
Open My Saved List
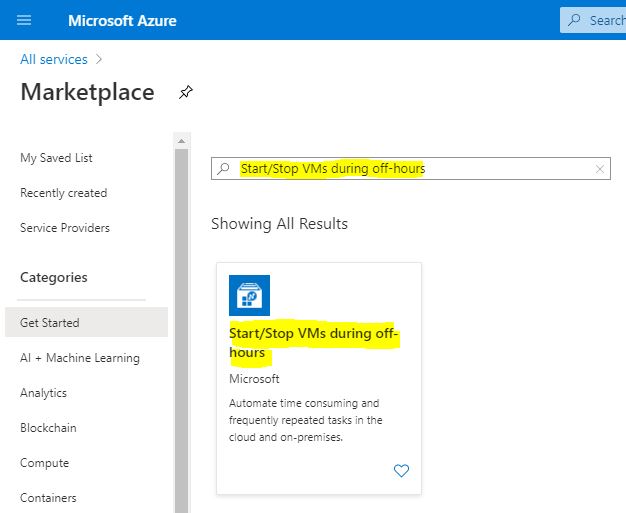tap(56, 158)
